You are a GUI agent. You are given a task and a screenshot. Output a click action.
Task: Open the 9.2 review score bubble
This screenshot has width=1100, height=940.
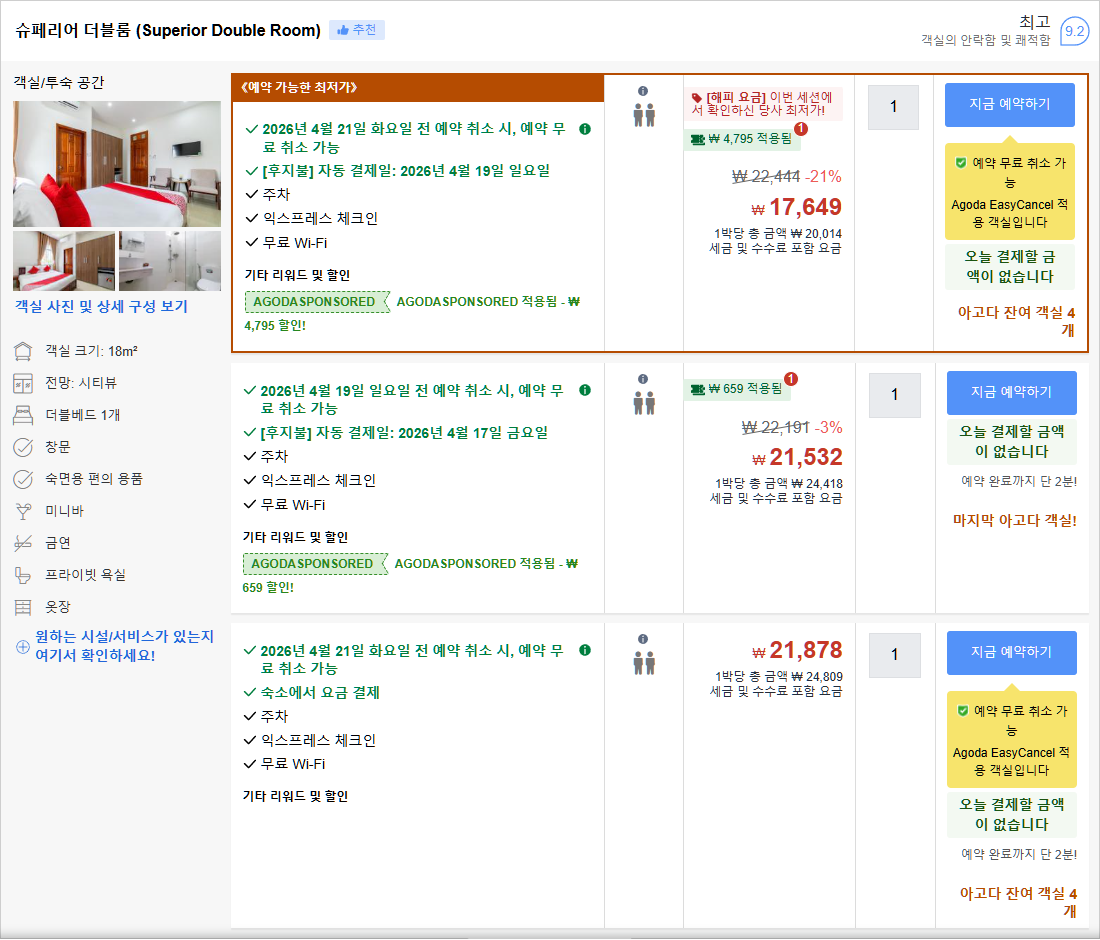tap(1074, 31)
